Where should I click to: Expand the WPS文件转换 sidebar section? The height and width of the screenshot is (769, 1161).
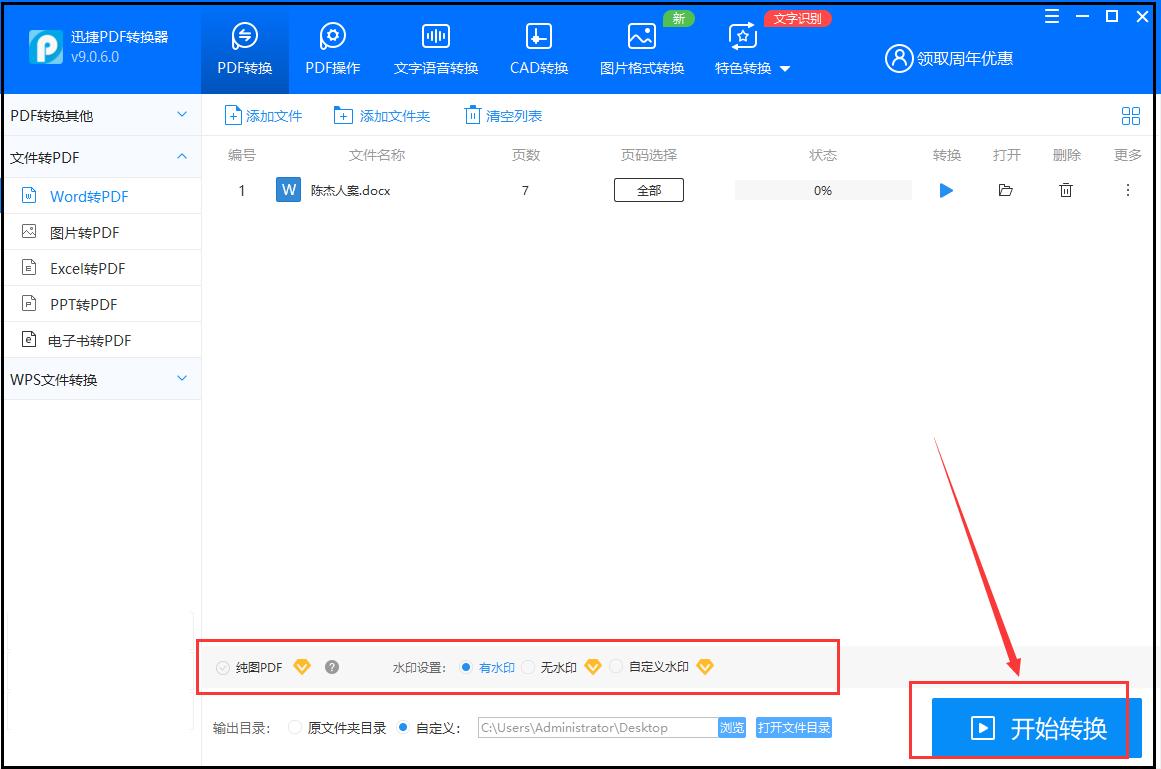181,379
